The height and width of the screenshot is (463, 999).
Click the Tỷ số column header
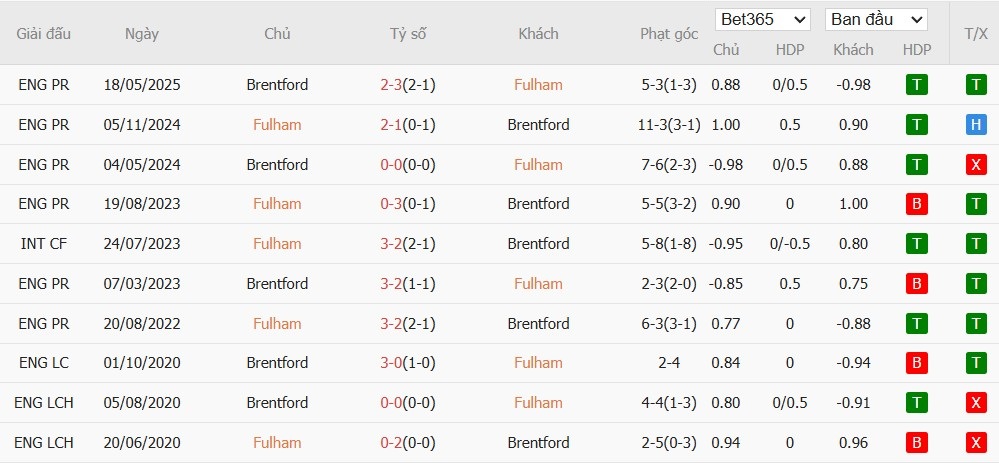408,33
